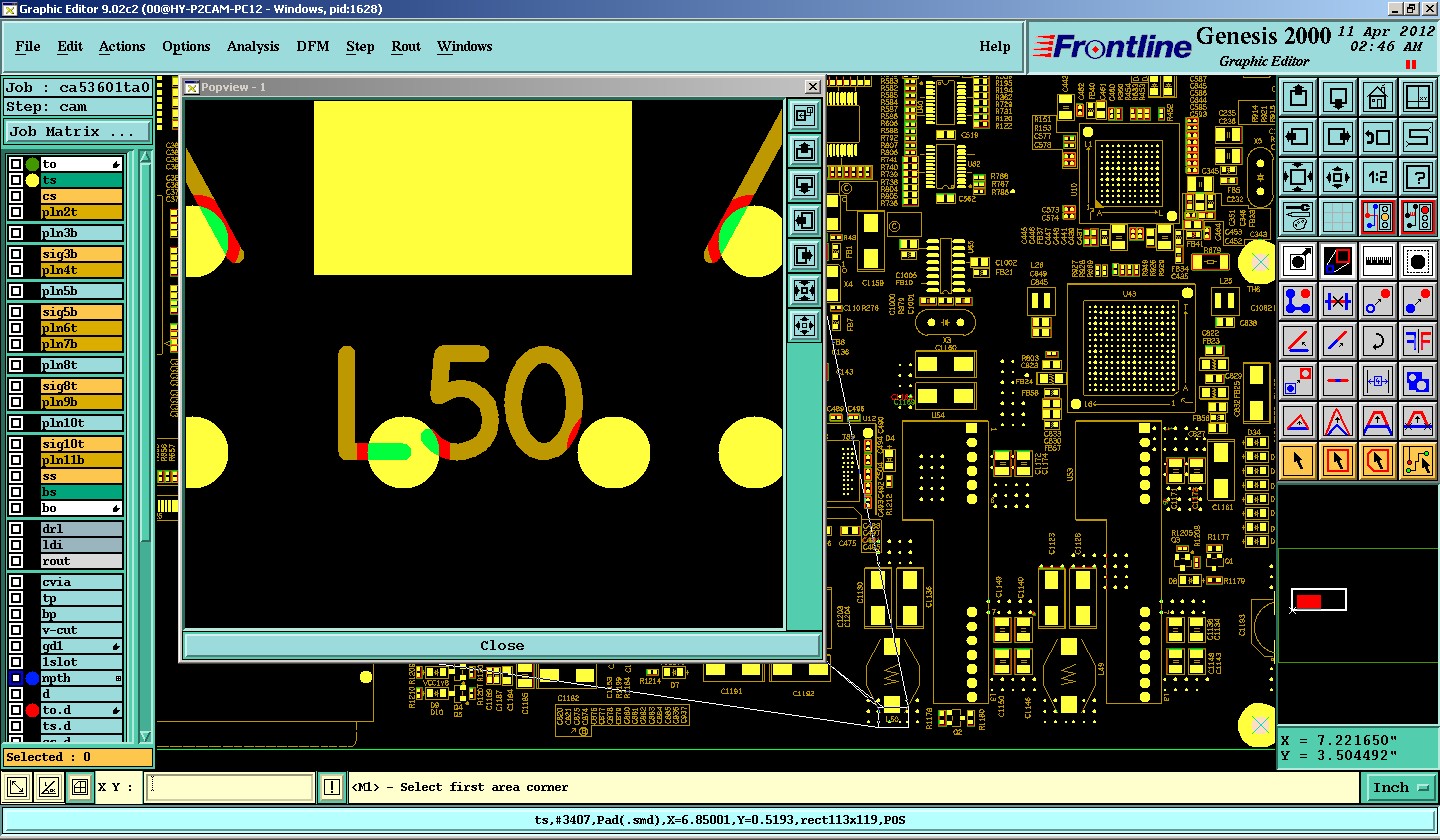Click the rotate feature icon

pos(1378,341)
